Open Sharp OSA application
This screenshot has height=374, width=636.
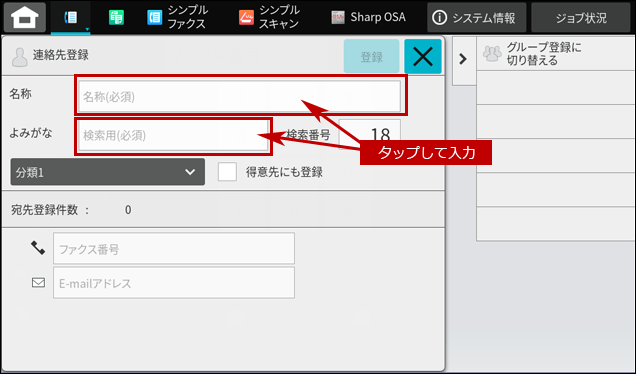[368, 17]
